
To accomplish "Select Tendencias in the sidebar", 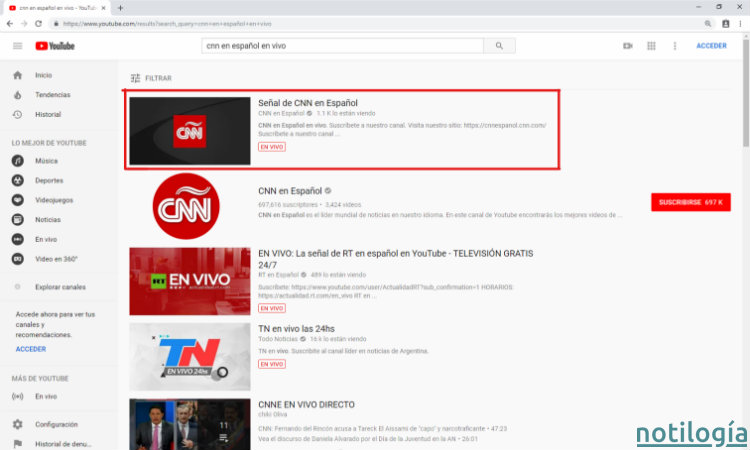I will pyautogui.click(x=53, y=95).
